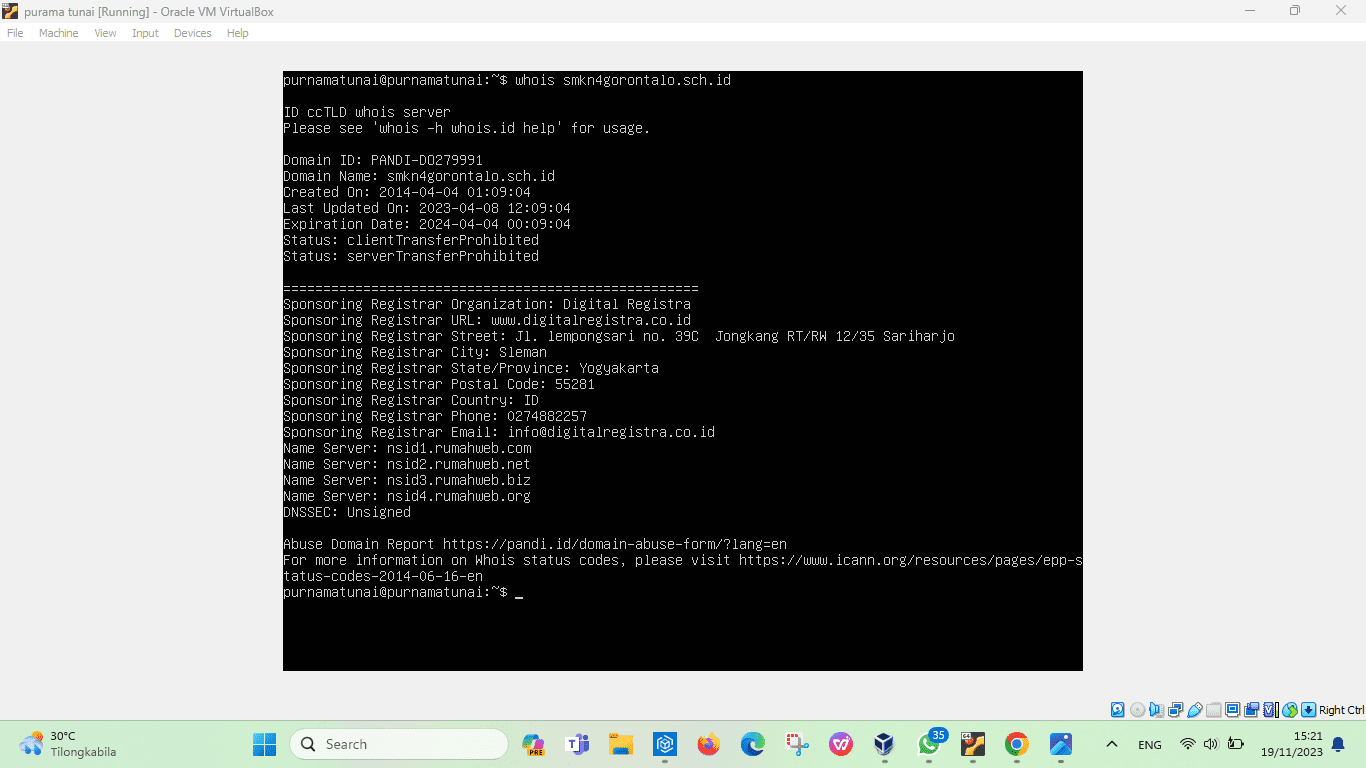
Task: Open the View menu
Action: (105, 33)
